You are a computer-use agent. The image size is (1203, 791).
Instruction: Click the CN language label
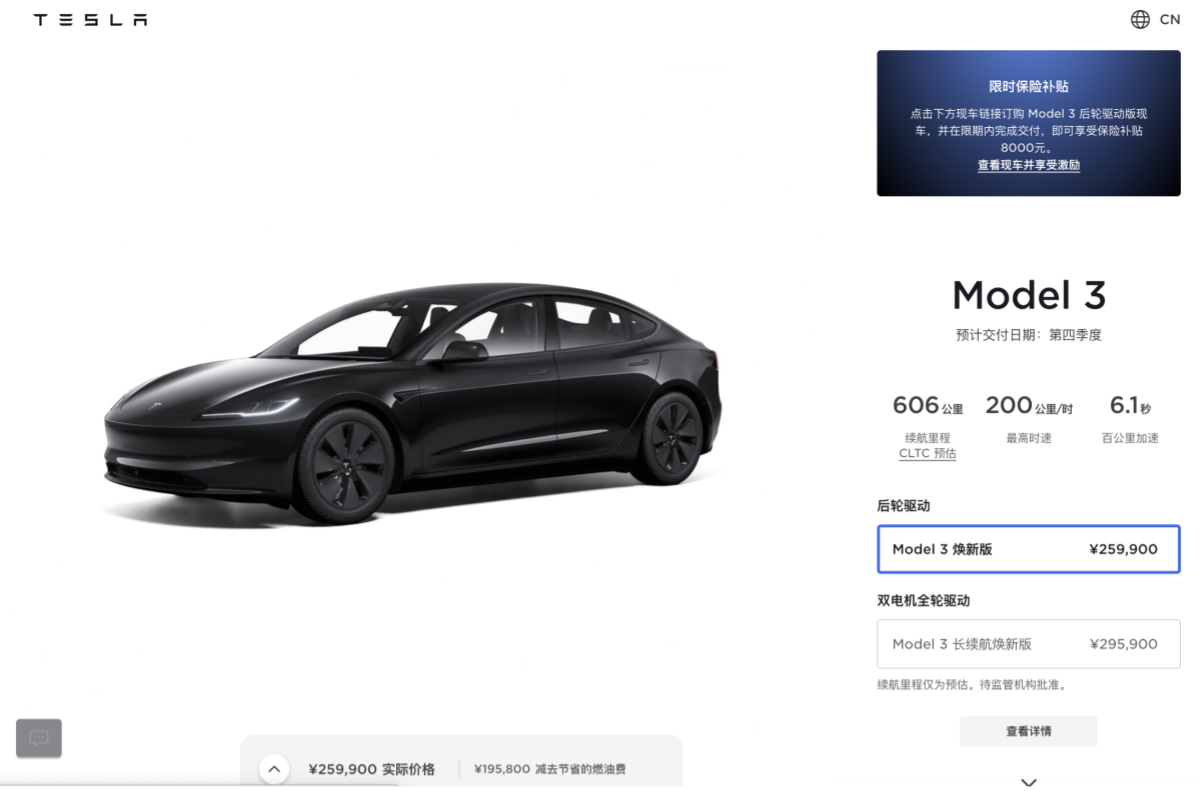click(x=1170, y=20)
